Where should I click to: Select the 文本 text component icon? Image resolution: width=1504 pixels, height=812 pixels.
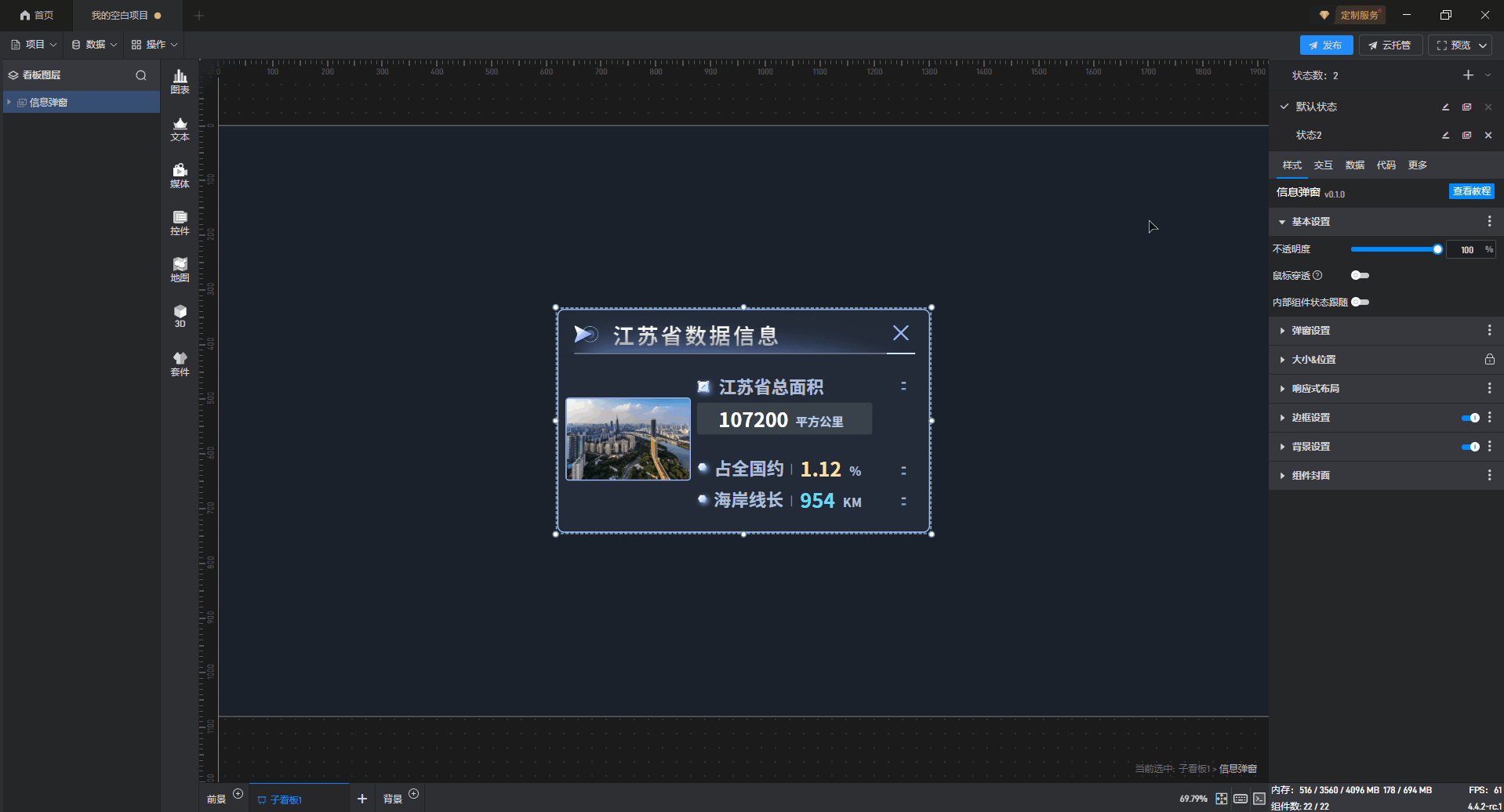[x=180, y=129]
